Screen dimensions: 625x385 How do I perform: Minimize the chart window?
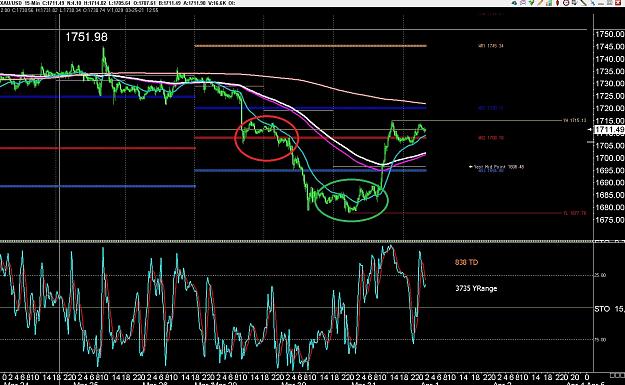pyautogui.click(x=601, y=4)
